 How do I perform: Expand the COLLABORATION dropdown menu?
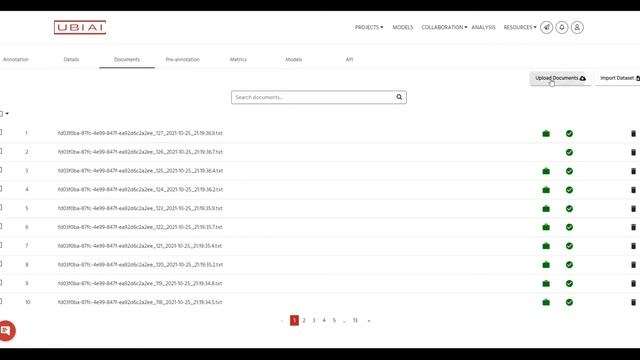(444, 27)
